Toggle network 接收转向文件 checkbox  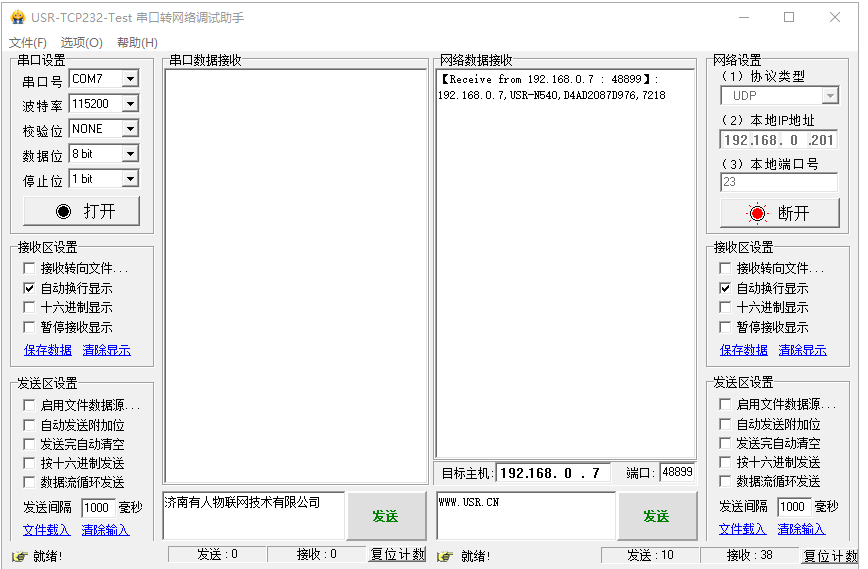pos(725,268)
